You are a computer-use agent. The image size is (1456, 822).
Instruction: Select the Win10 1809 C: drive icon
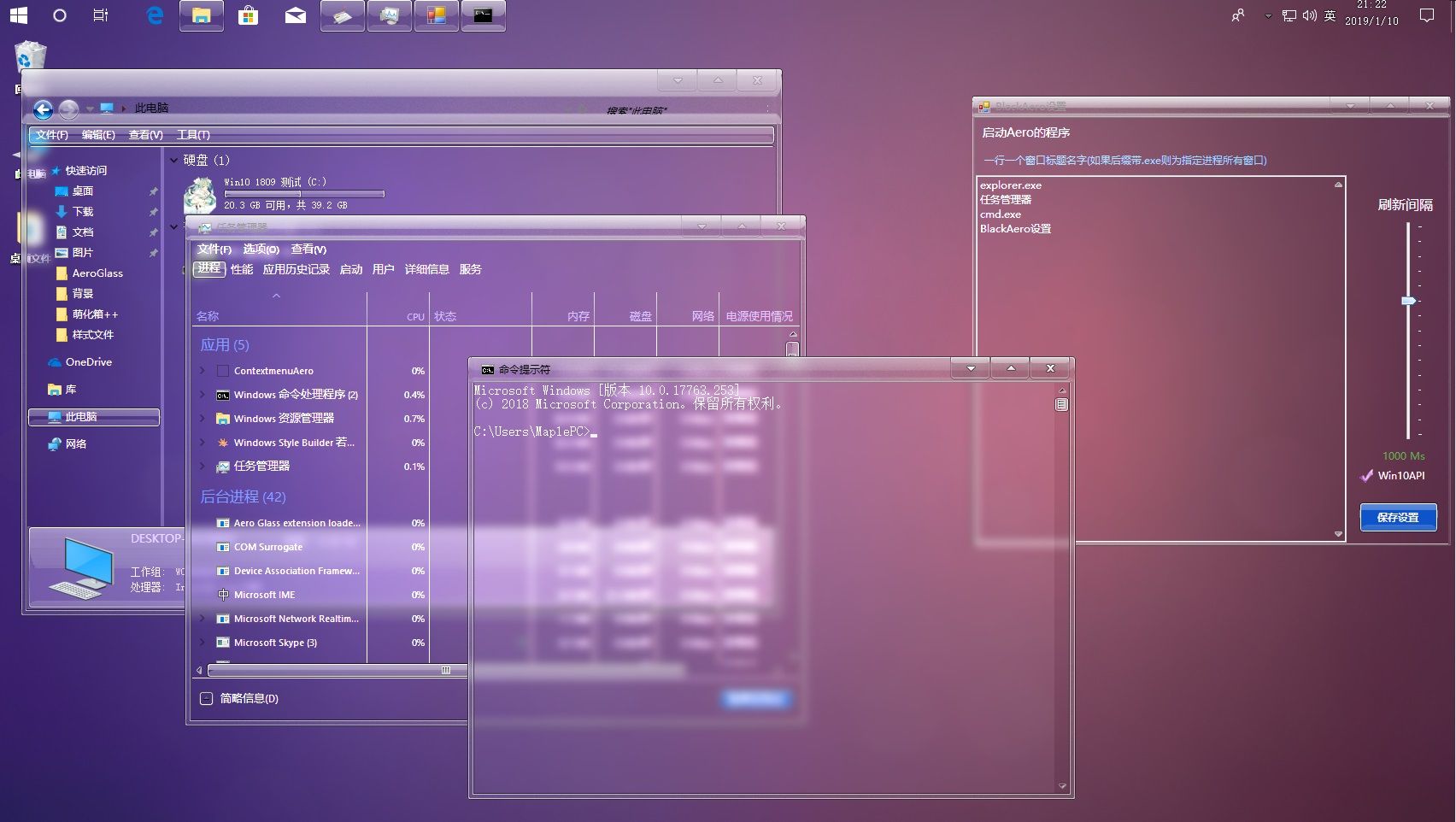click(x=200, y=195)
